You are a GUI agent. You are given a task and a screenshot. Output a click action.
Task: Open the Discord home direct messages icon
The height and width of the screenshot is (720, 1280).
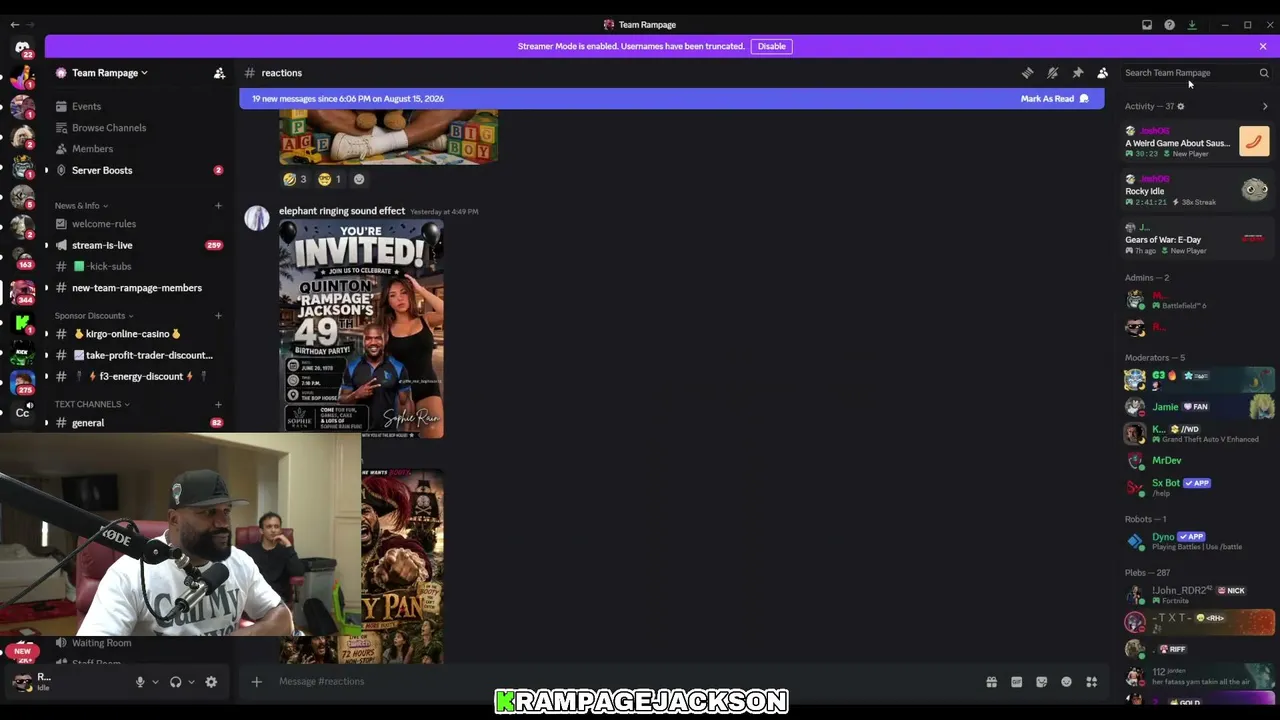click(22, 47)
